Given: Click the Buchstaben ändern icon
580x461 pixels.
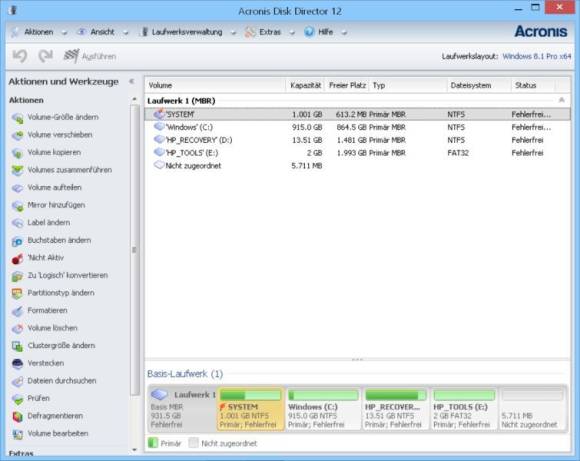Looking at the screenshot, I should pyautogui.click(x=17, y=241).
